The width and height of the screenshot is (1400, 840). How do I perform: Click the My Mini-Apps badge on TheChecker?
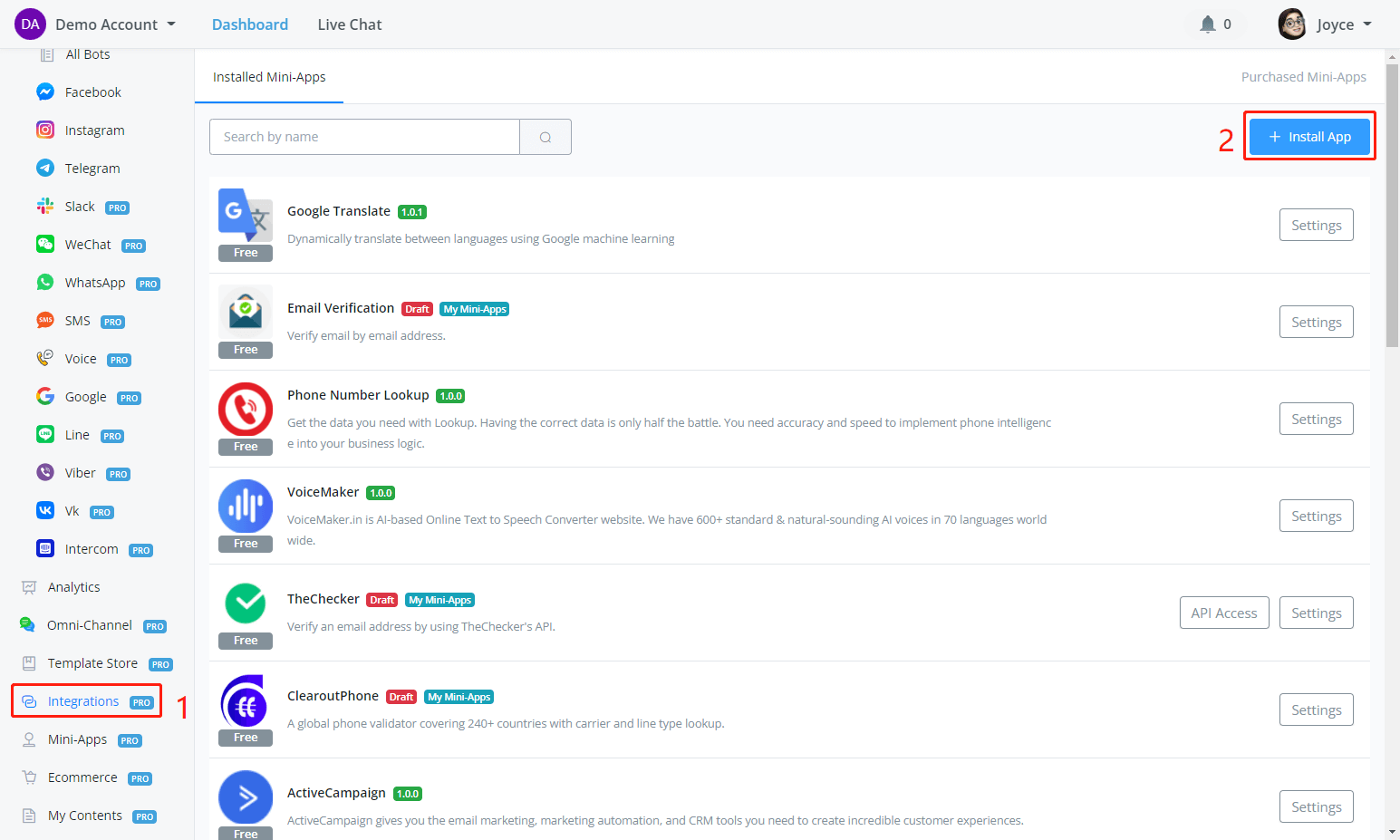click(440, 600)
